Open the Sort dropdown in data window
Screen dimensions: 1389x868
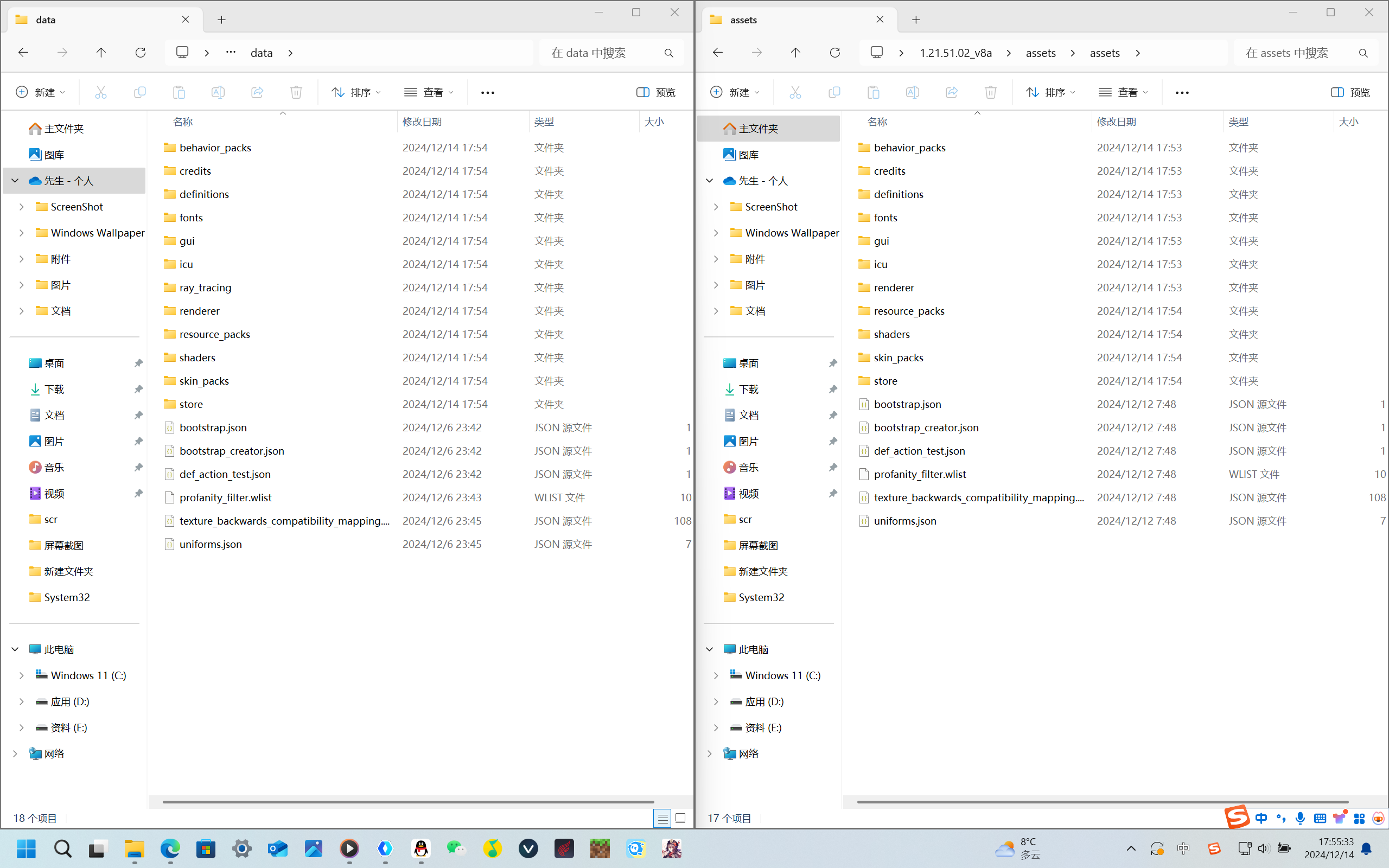[356, 92]
